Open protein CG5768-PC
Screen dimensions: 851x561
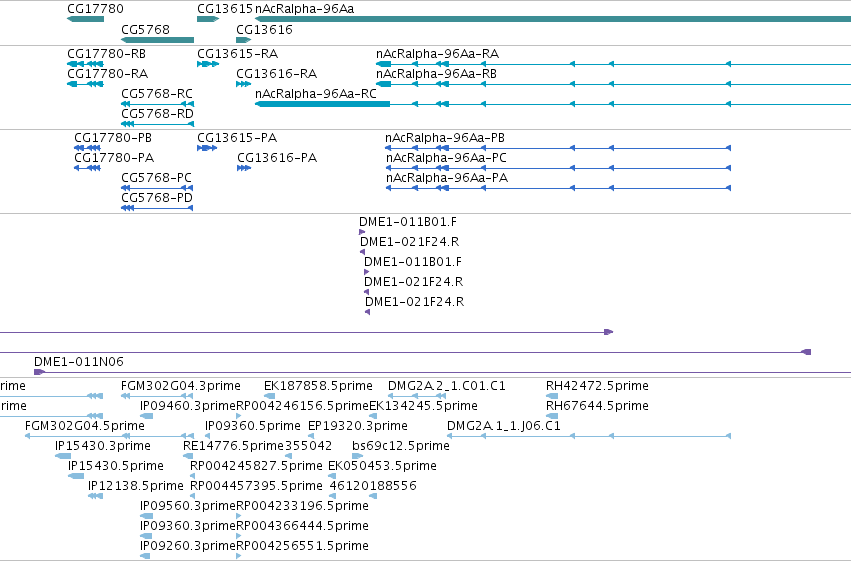(156, 178)
